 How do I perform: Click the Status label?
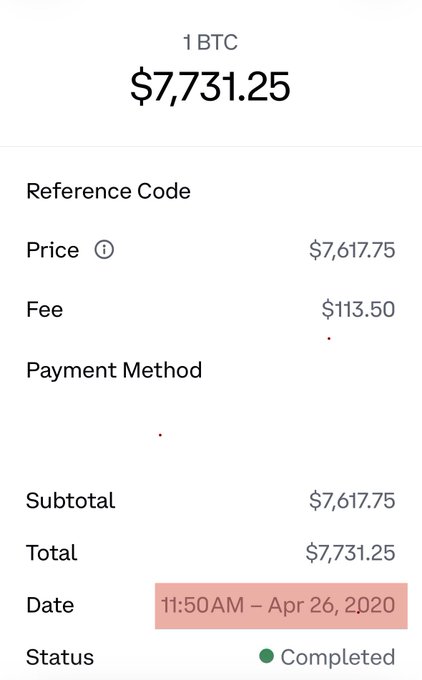point(60,657)
